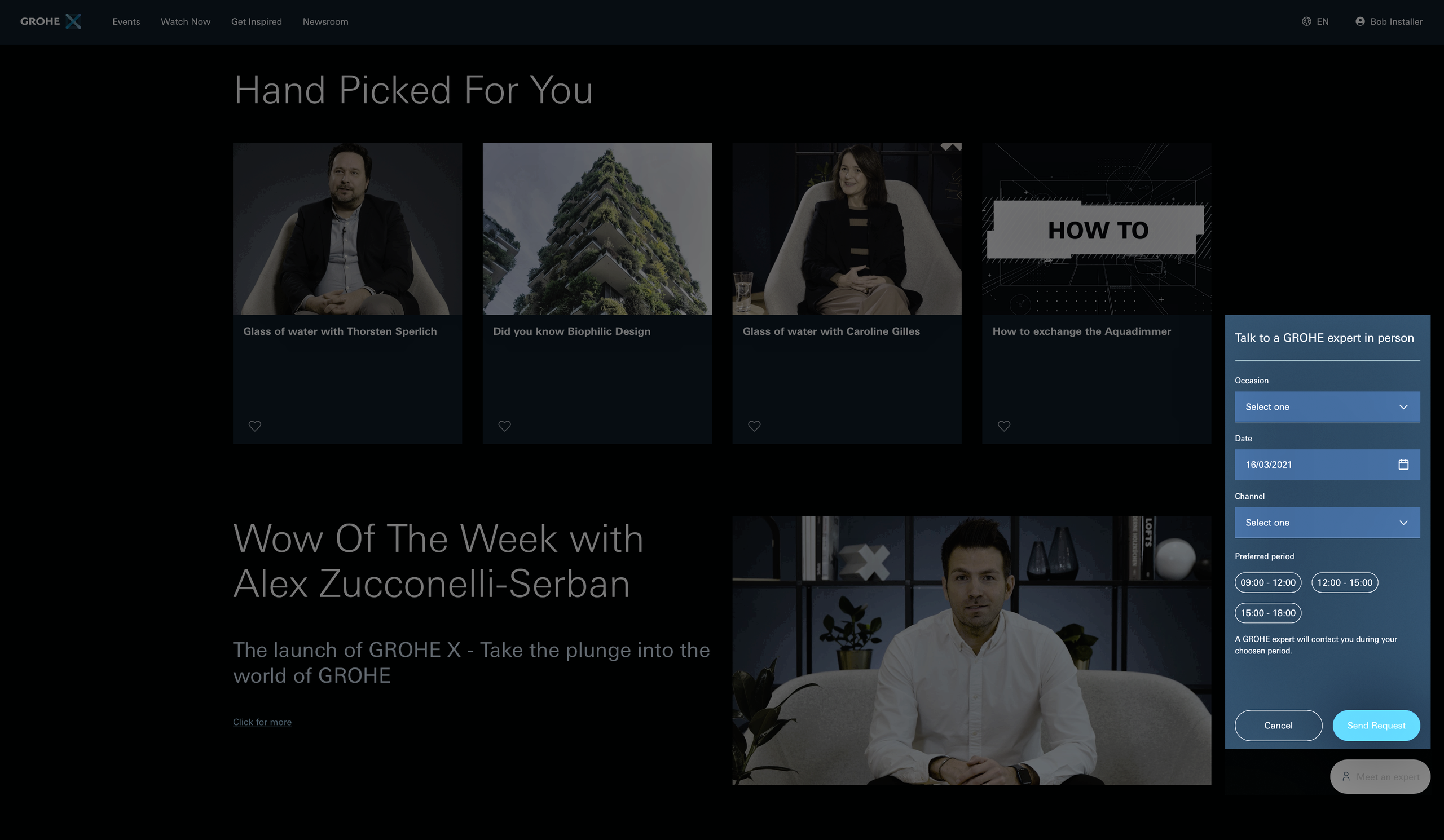Open the calendar picker icon in Date field
Viewport: 1444px width, 840px height.
(1403, 465)
